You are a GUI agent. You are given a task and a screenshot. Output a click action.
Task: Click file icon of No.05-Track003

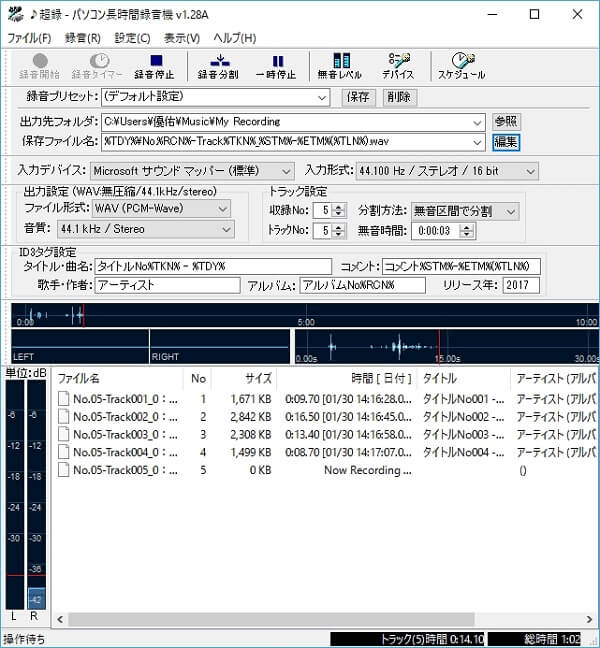(63, 434)
